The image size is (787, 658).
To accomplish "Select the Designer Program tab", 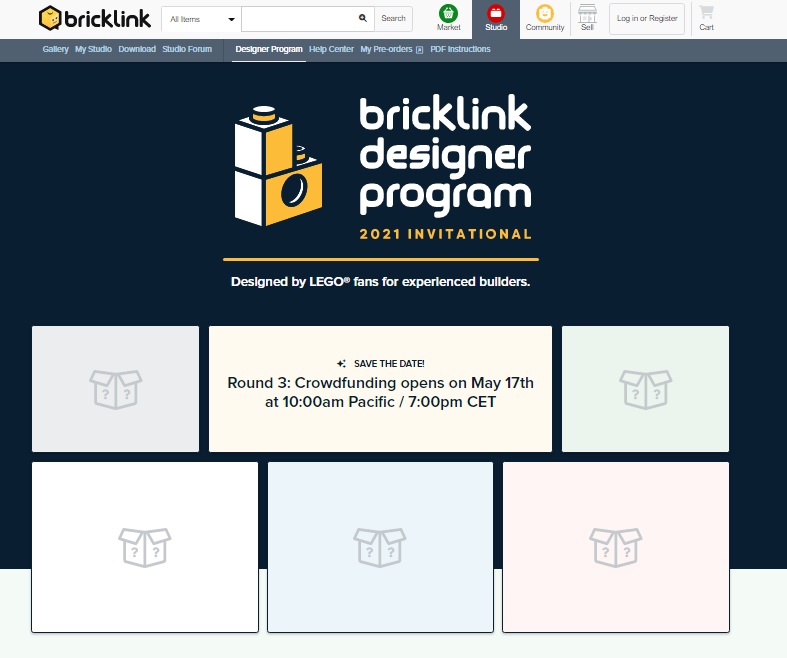I will (x=269, y=49).
